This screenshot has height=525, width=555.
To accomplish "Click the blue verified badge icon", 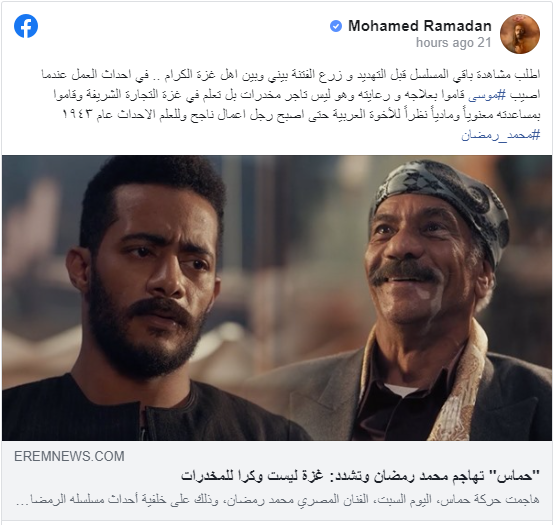I will (x=336, y=26).
